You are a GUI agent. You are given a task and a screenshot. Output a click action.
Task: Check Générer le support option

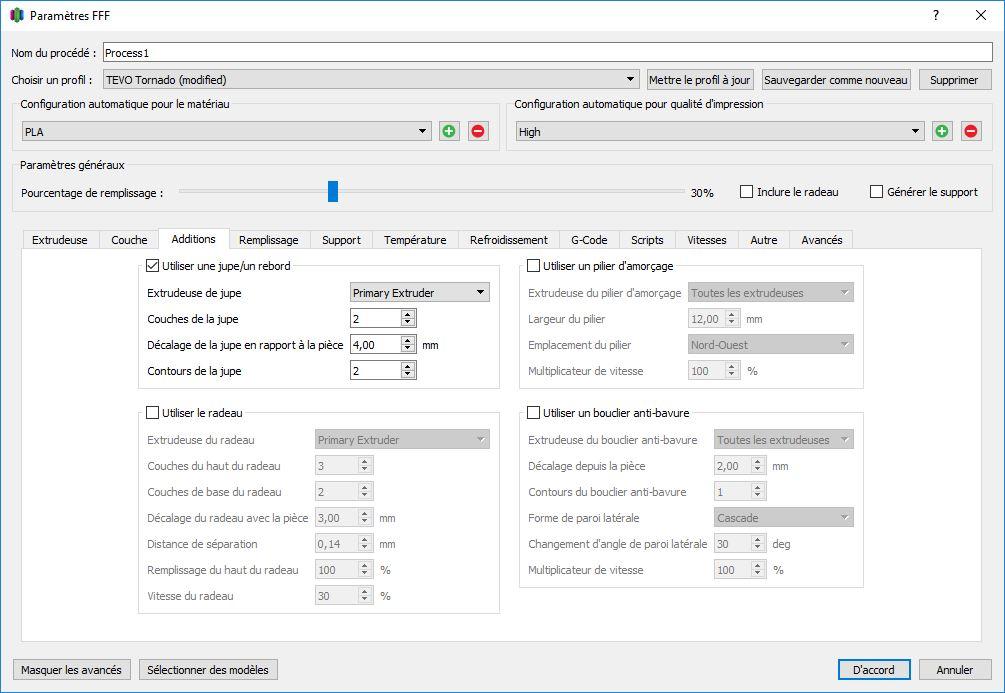pyautogui.click(x=876, y=192)
